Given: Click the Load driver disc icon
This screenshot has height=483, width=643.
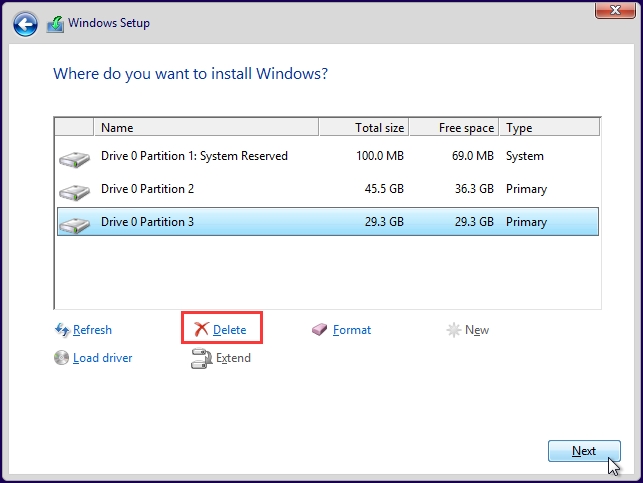Looking at the screenshot, I should [x=62, y=358].
